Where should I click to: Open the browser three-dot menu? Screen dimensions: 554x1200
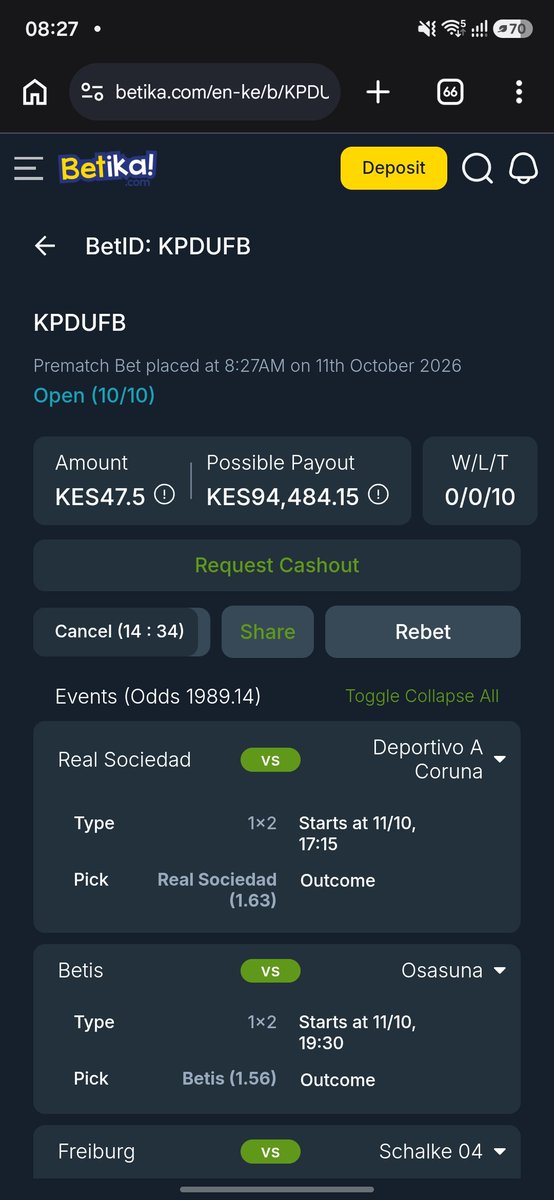pyautogui.click(x=518, y=93)
